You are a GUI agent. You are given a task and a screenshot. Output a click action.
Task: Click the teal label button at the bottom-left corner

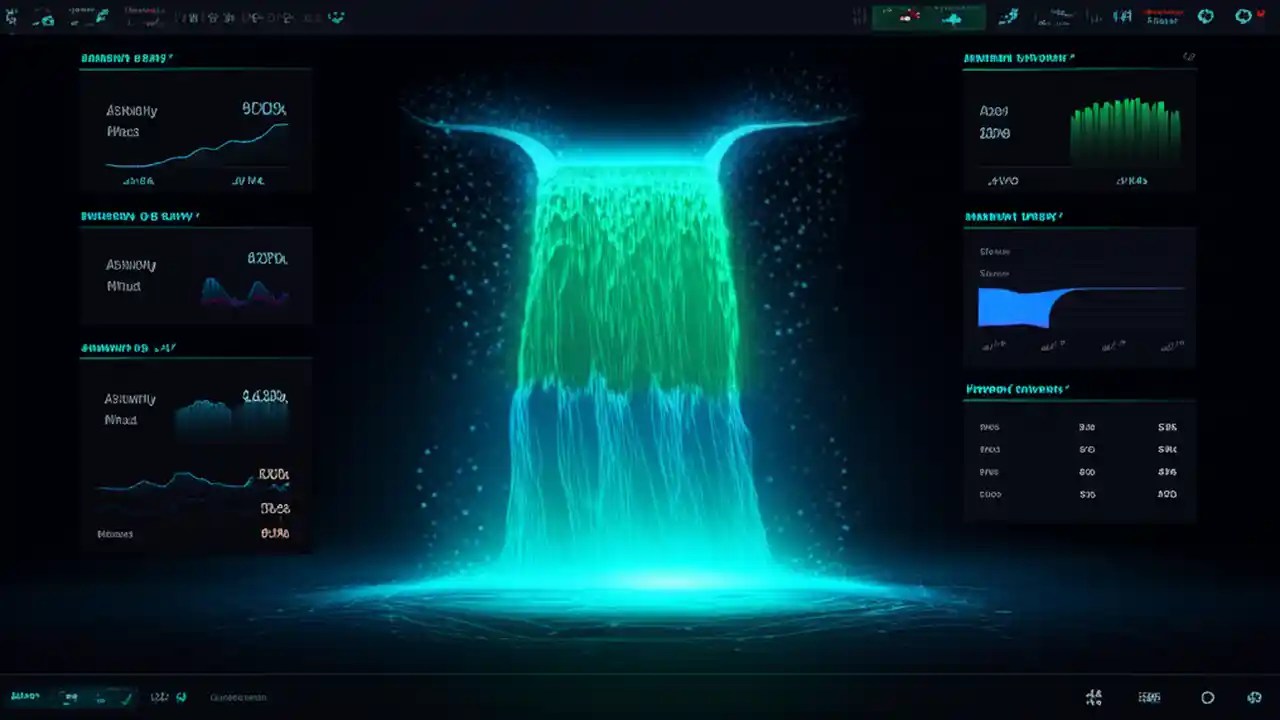click(x=25, y=697)
